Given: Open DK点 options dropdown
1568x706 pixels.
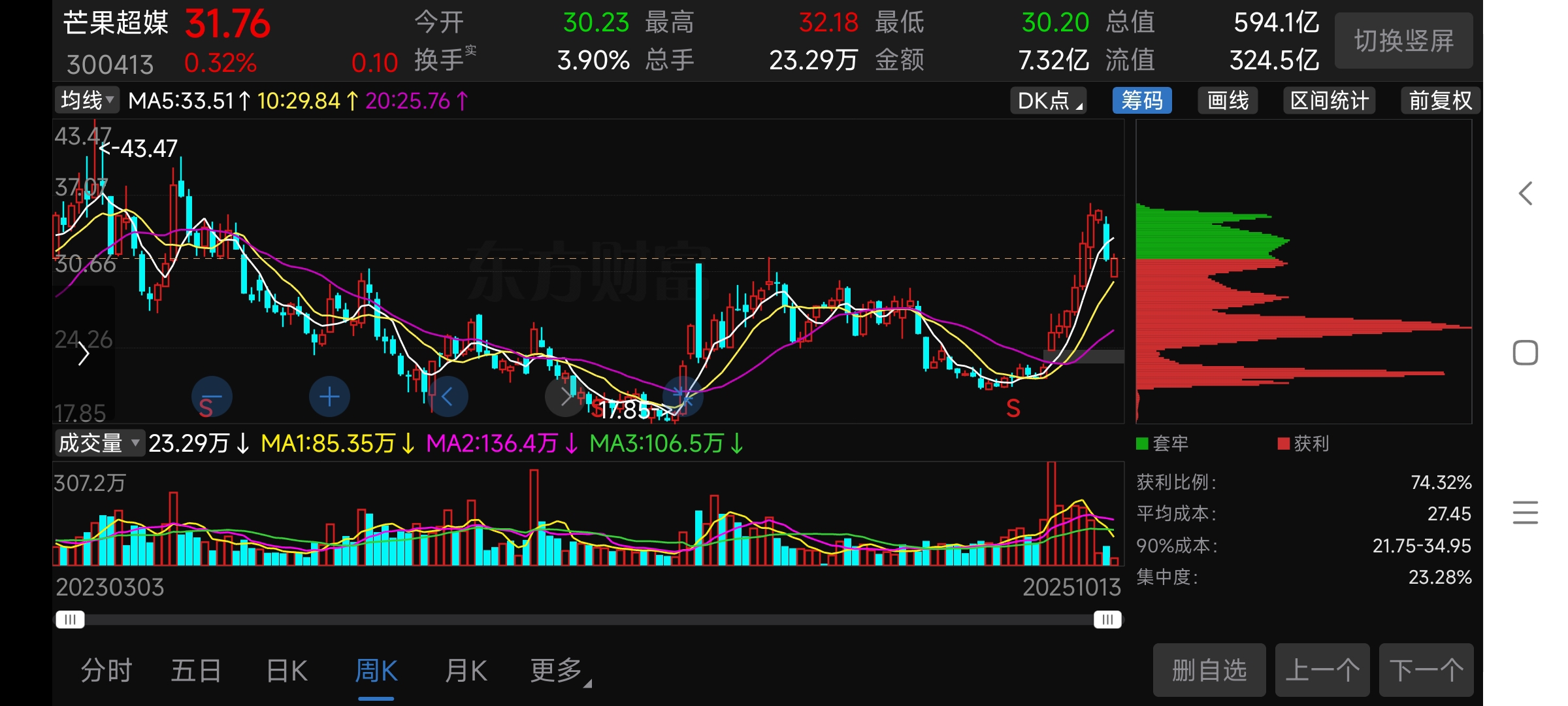Looking at the screenshot, I should click(x=1048, y=101).
